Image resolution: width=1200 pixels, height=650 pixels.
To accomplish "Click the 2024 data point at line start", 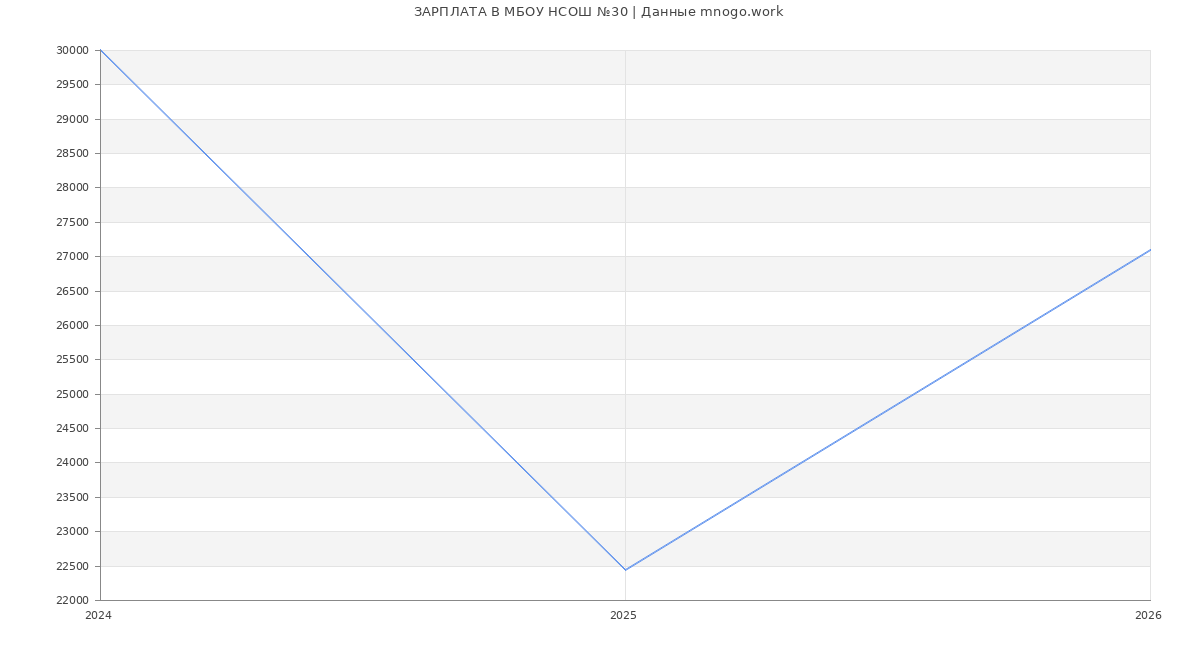I will pyautogui.click(x=101, y=50).
